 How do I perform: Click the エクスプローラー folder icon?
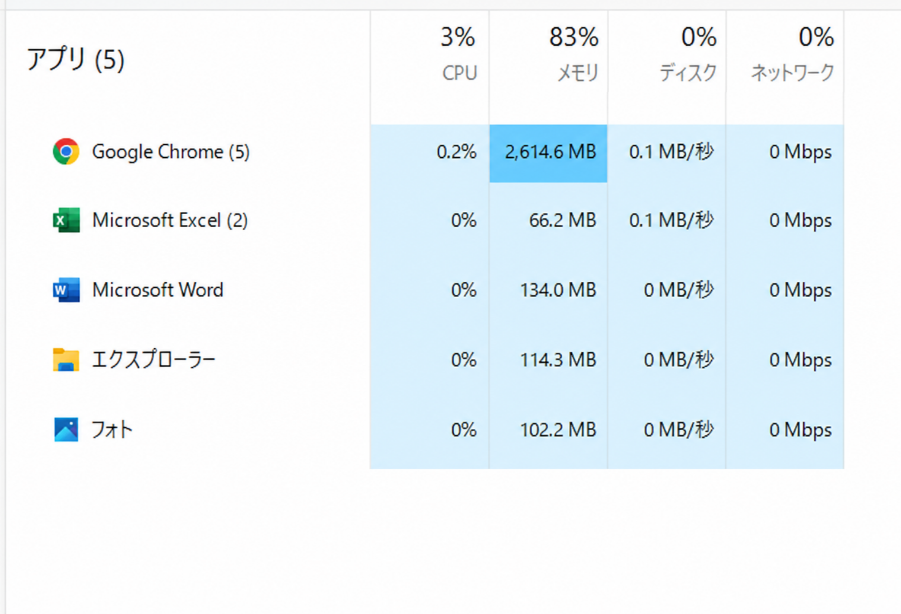coord(66,360)
